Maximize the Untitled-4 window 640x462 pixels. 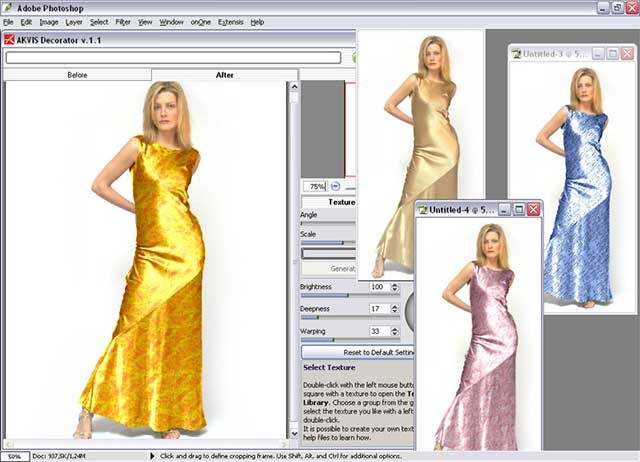(518, 210)
